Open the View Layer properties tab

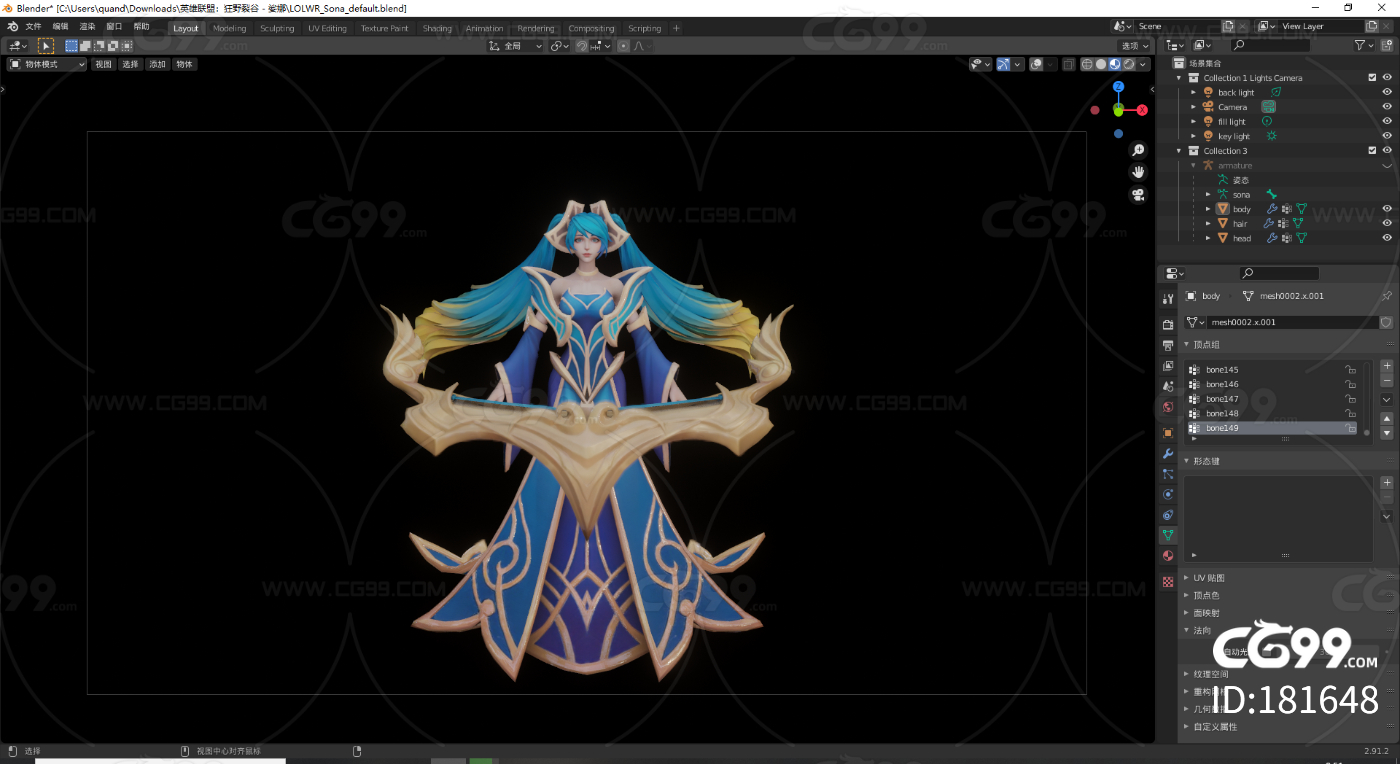(1167, 366)
